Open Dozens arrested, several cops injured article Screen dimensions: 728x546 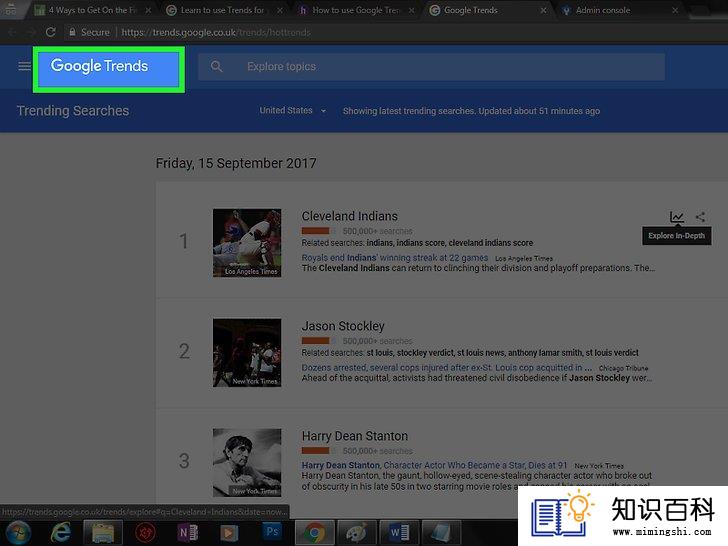pos(447,368)
